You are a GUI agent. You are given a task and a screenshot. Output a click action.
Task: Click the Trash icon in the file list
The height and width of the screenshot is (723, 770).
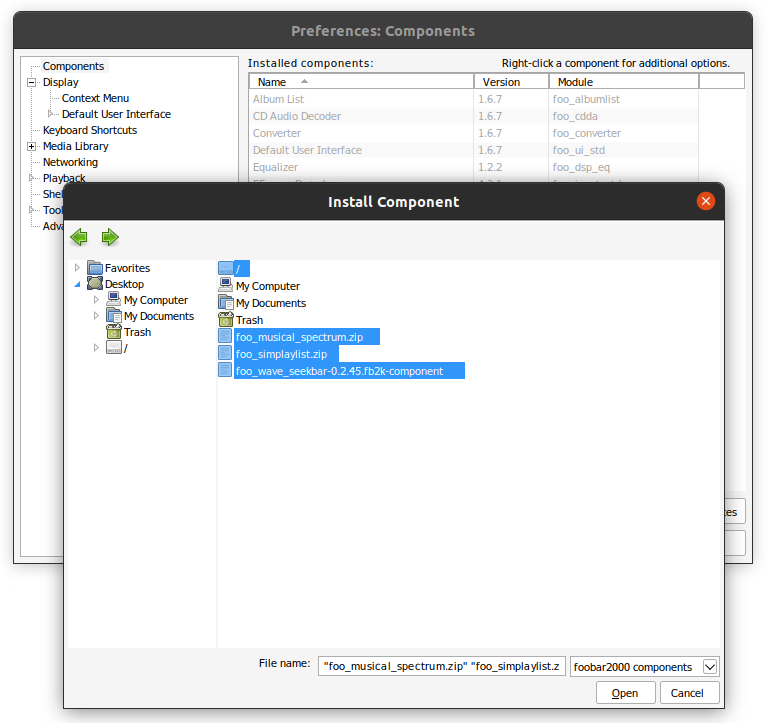click(225, 319)
